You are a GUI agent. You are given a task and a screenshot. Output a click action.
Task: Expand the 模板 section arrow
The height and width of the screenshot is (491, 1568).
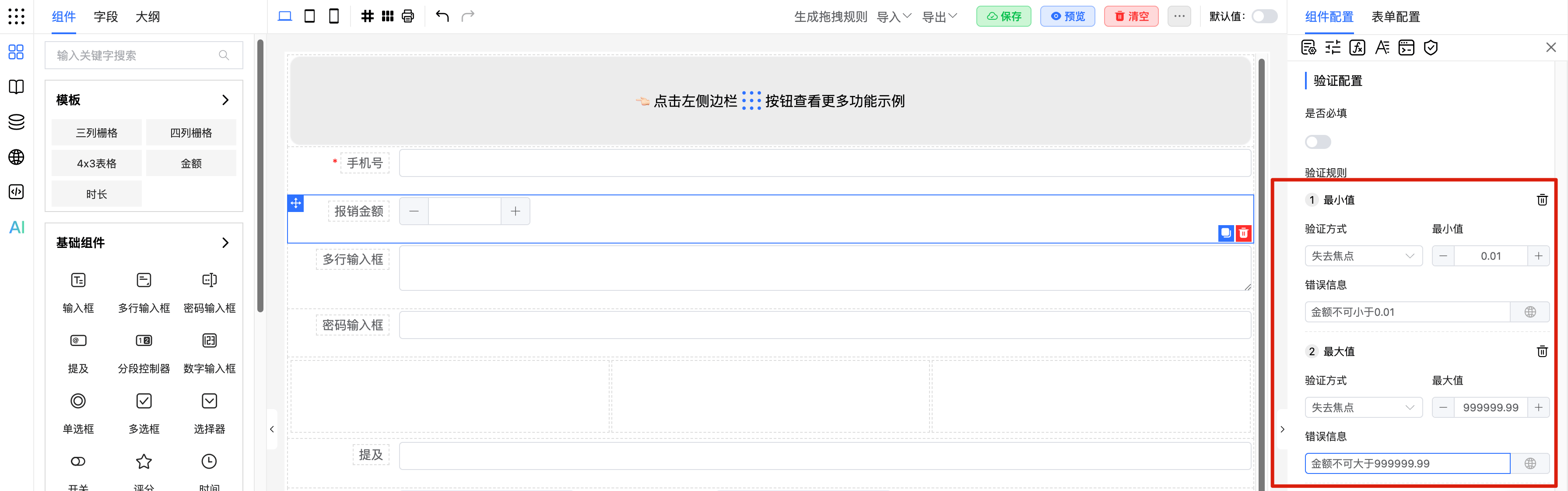(x=225, y=100)
